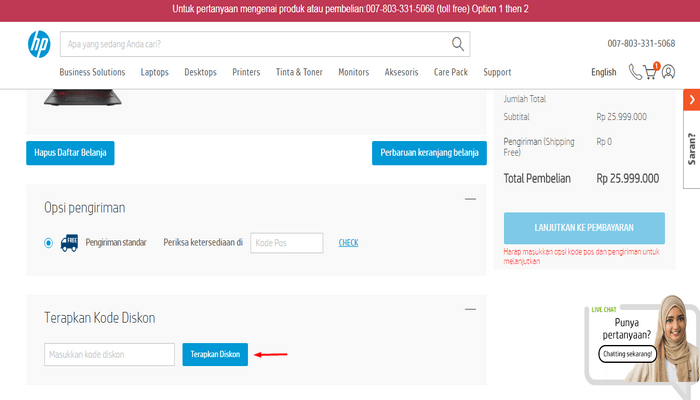Open the Laptops menu
The image size is (700, 400).
(x=154, y=72)
